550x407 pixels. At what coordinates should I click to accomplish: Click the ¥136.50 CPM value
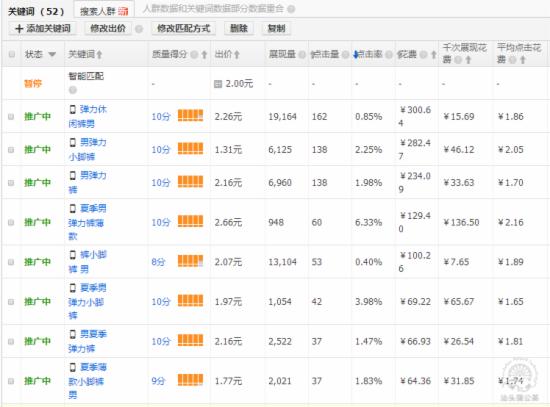point(462,222)
